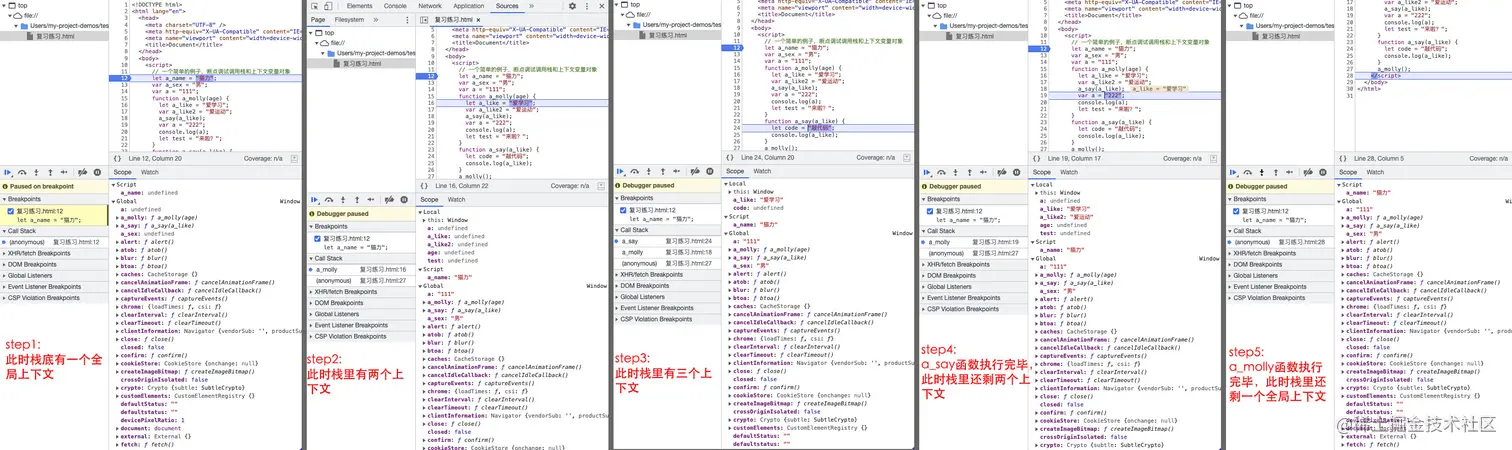This screenshot has height=450, width=1512.
Task: Uncheck the 复习练习.html:12 breakpoint in step3 panel
Action: point(623,210)
